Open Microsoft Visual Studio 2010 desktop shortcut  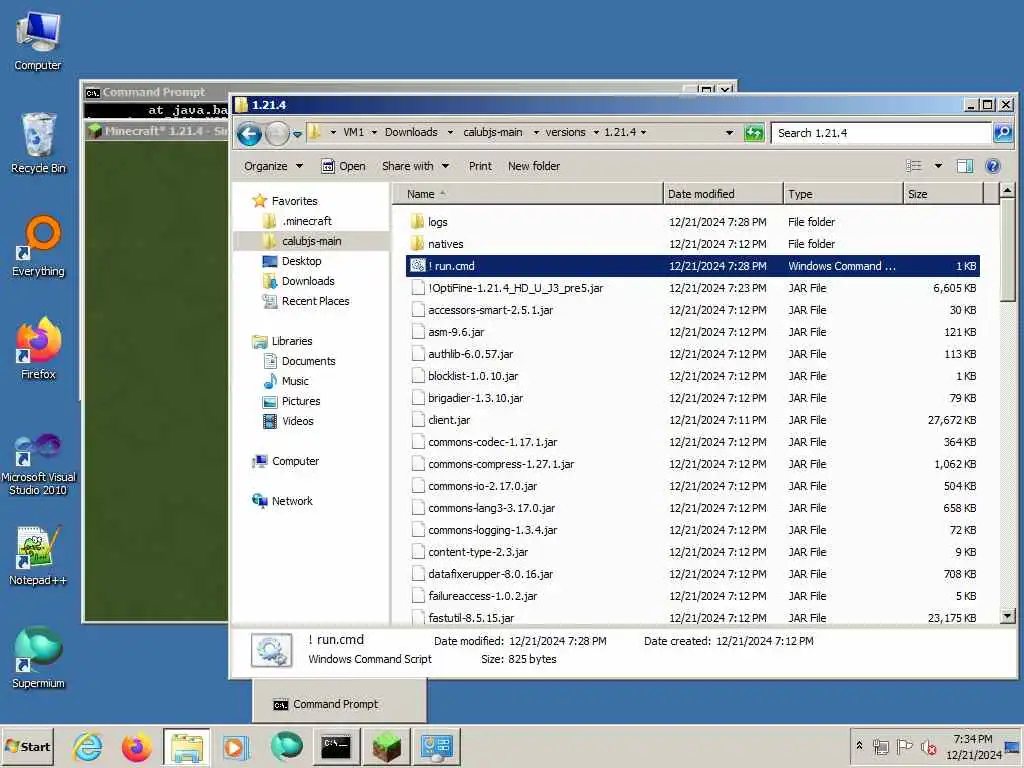(38, 465)
